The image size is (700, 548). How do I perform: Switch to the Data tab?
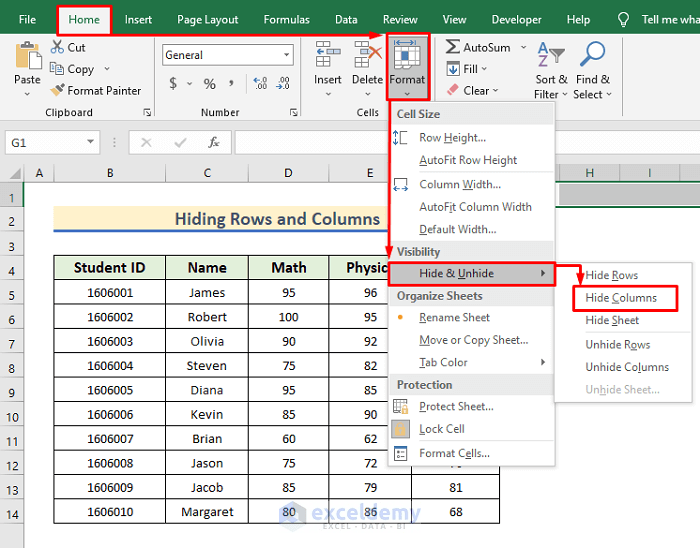click(346, 20)
